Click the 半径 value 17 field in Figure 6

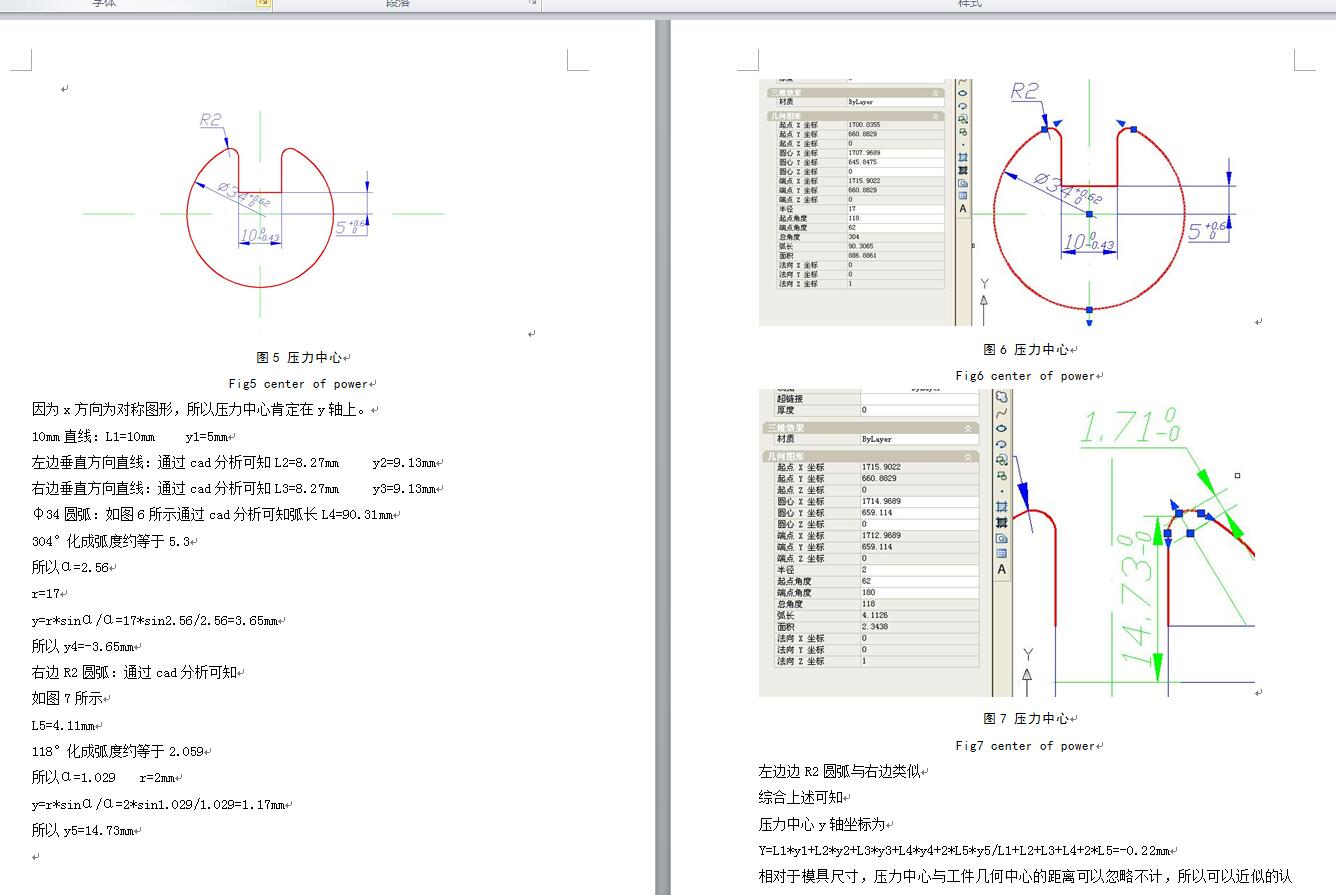(x=894, y=209)
